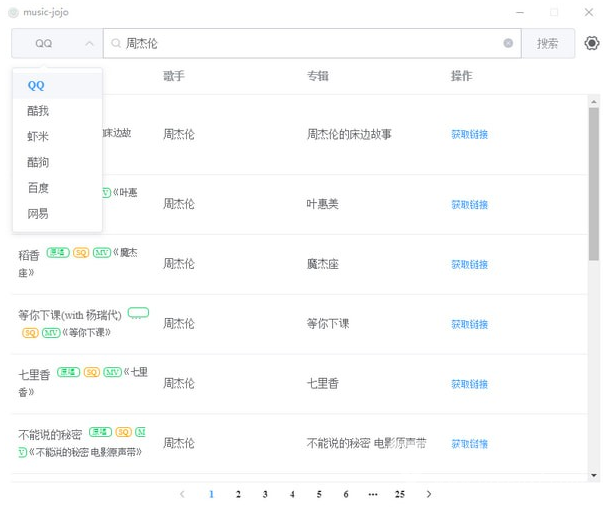Clear the search field with the X icon
The image size is (603, 507).
(x=508, y=43)
